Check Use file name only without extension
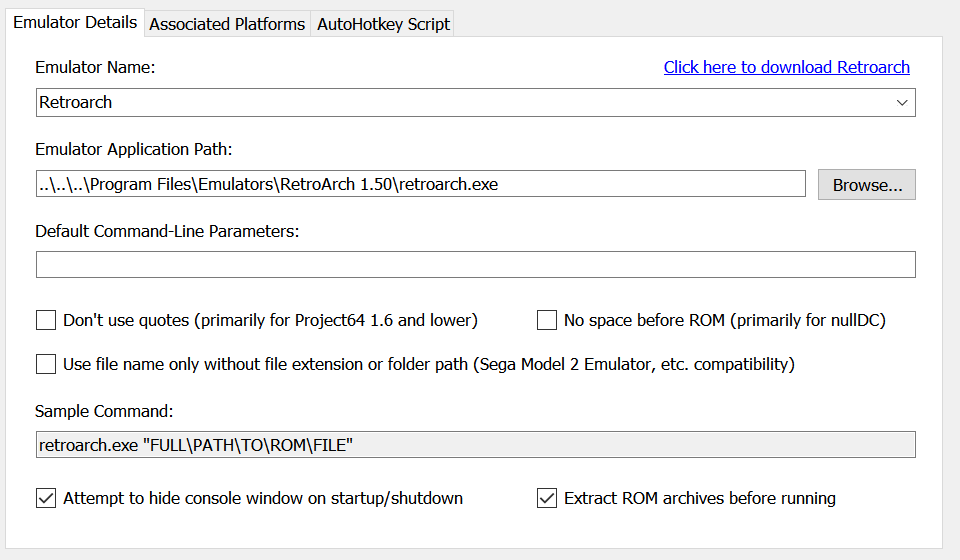The width and height of the screenshot is (960, 560). click(46, 364)
